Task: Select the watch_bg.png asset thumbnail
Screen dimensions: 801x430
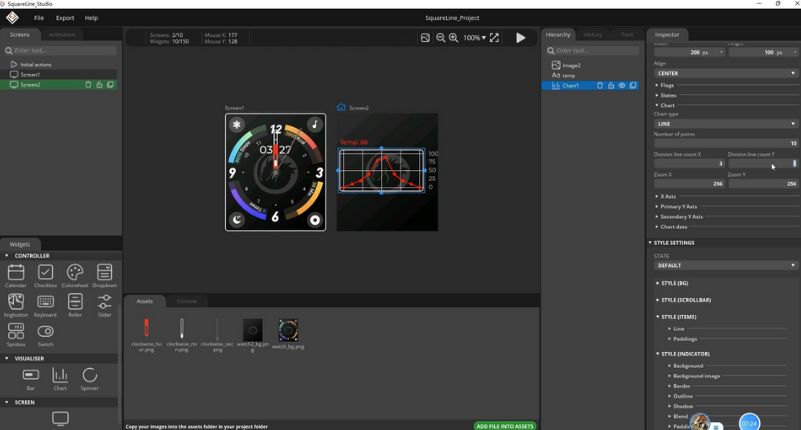Action: [288, 330]
